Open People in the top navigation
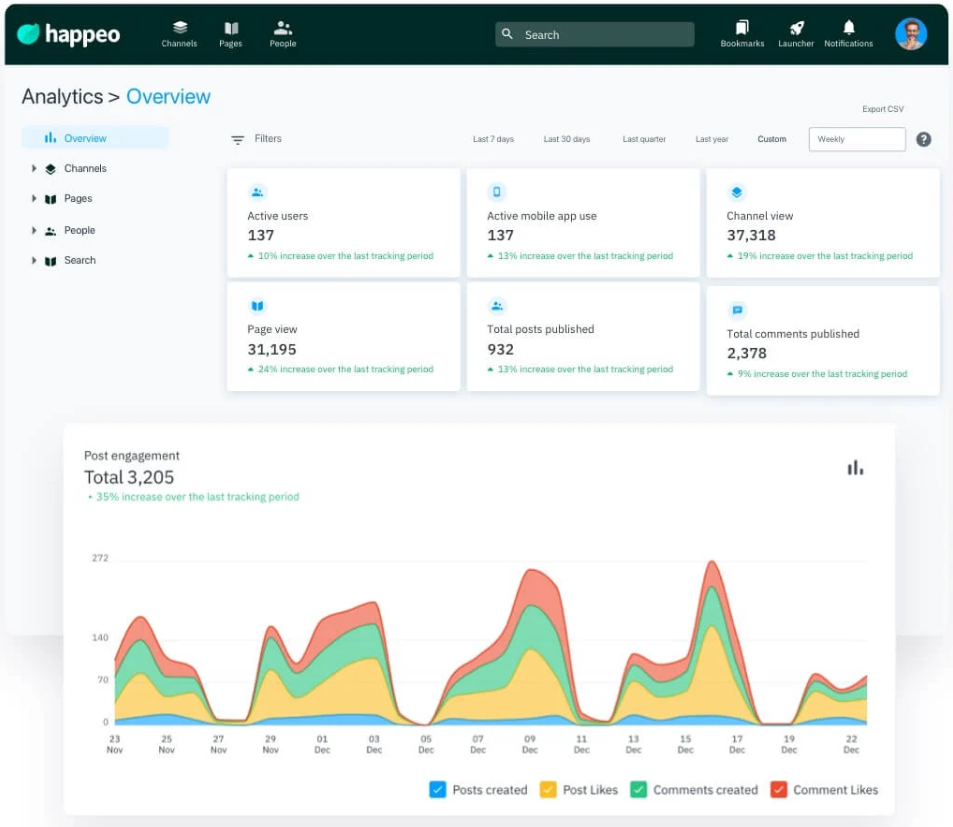 283,34
